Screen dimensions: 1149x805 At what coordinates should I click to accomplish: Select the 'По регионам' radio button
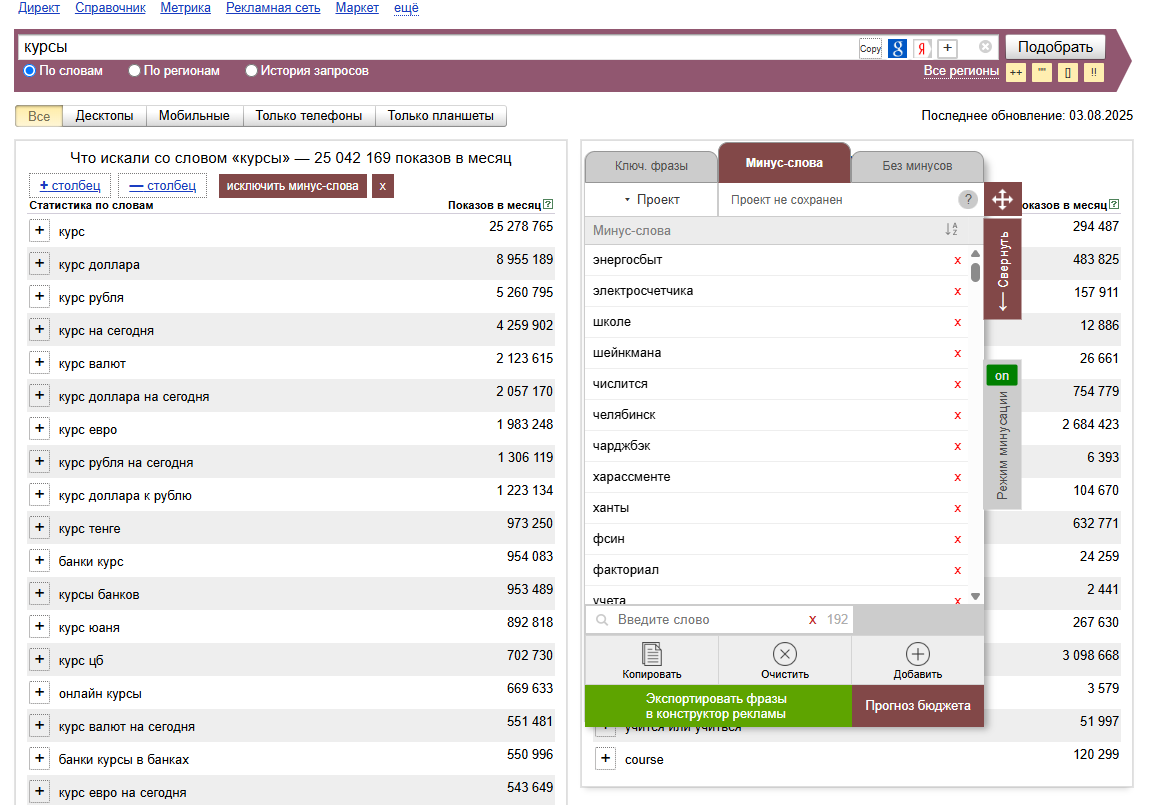coord(134,71)
